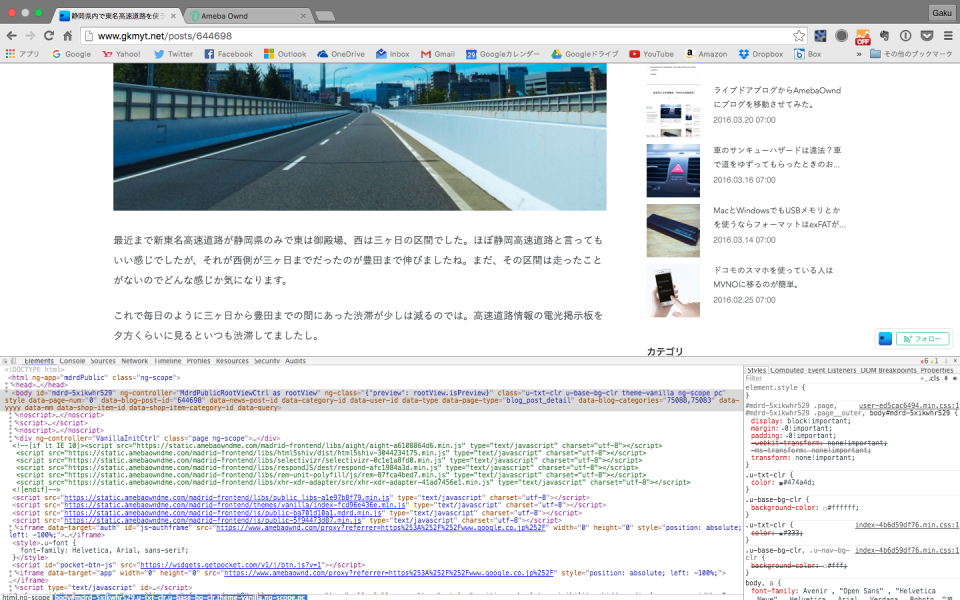Image resolution: width=960 pixels, height=600 pixels.
Task: Open the Livedoor to AmebaOwnd article link
Action: [777, 97]
